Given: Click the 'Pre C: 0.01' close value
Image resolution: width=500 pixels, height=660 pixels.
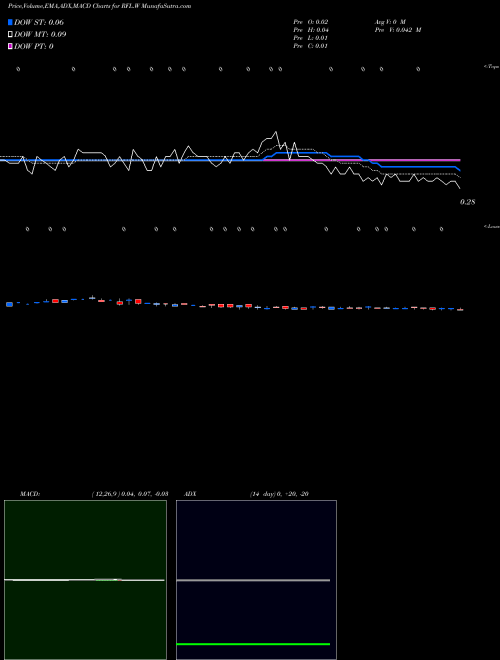Looking at the screenshot, I should [311, 46].
